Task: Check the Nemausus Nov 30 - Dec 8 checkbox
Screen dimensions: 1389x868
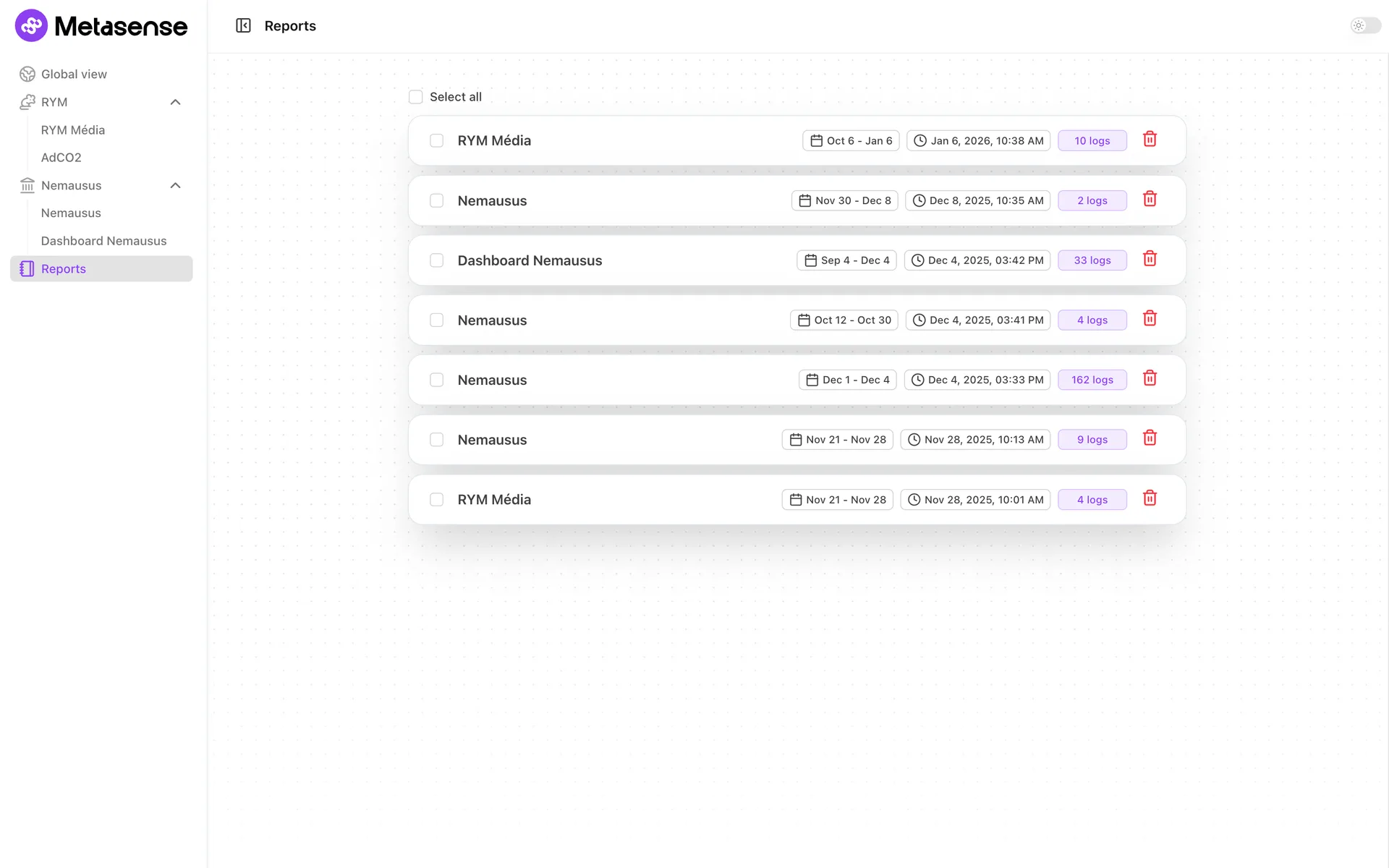Action: [x=437, y=201]
